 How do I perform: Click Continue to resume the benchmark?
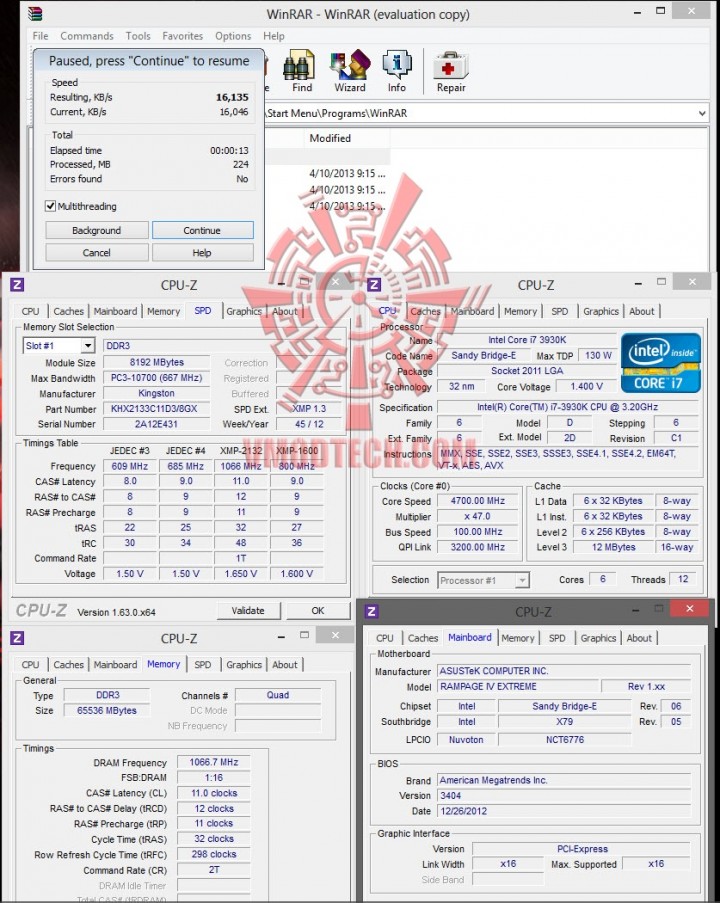tap(202, 230)
